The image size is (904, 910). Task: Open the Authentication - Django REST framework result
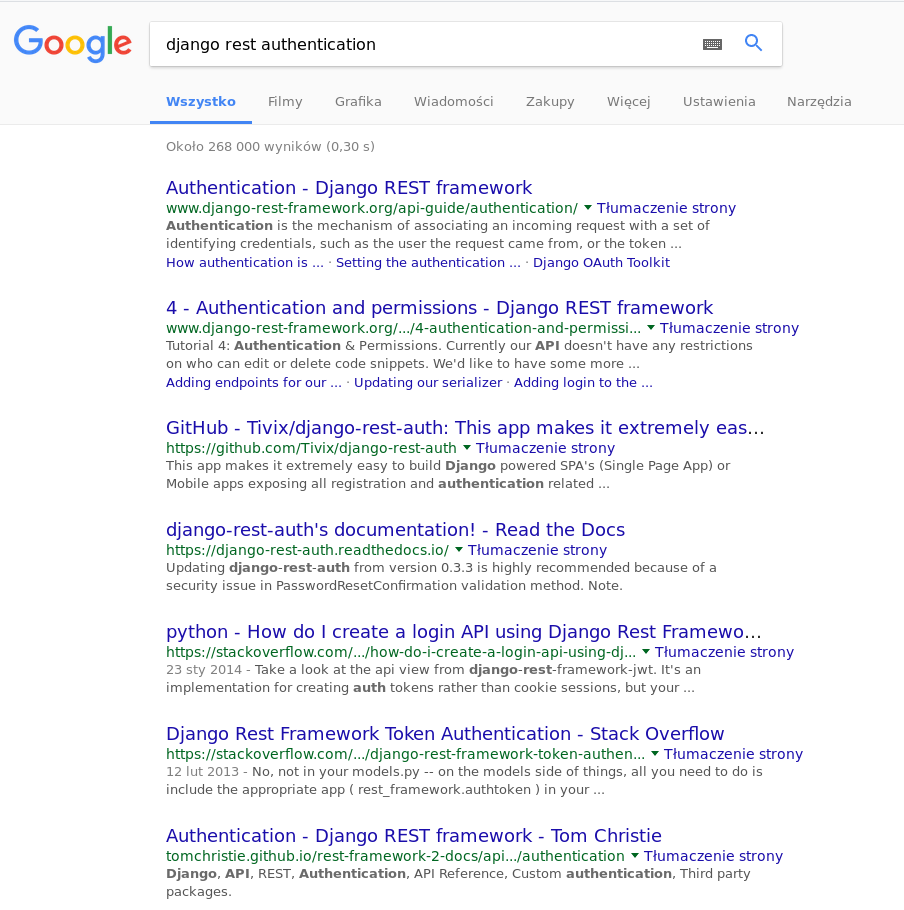349,188
